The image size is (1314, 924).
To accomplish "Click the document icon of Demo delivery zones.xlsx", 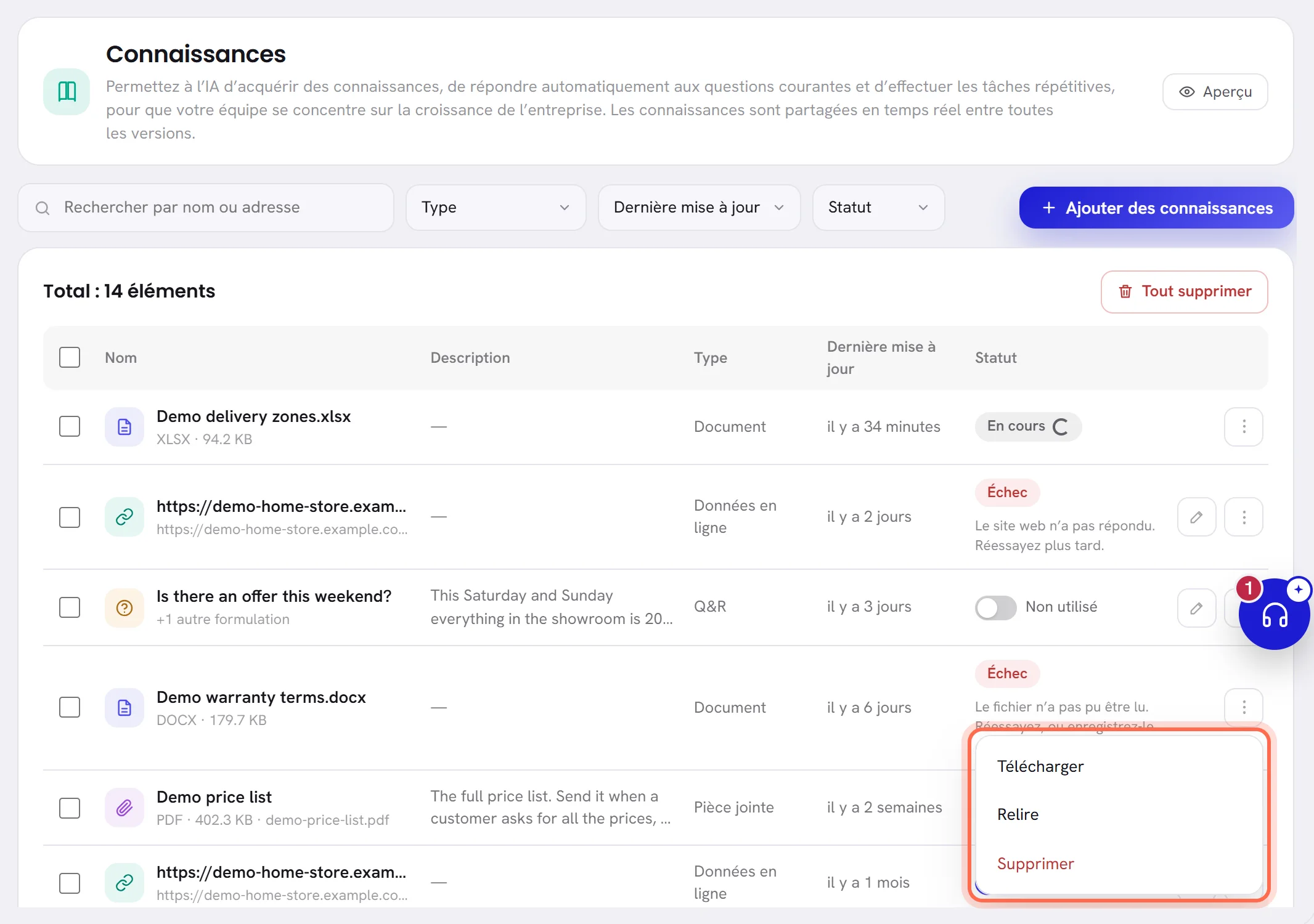I will 124,426.
